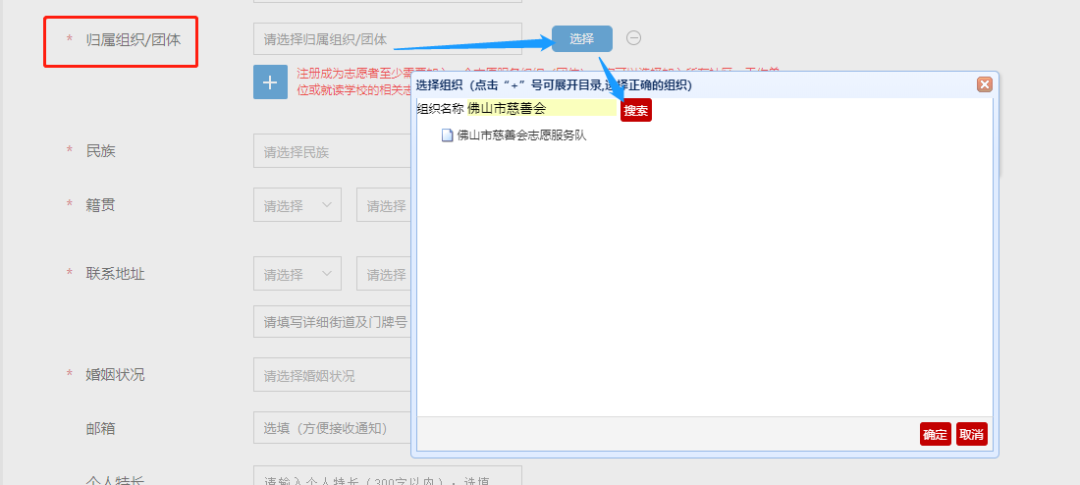Open the first 联系地址 请选择 dropdown
Viewport: 1080px width, 485px height.
298,274
